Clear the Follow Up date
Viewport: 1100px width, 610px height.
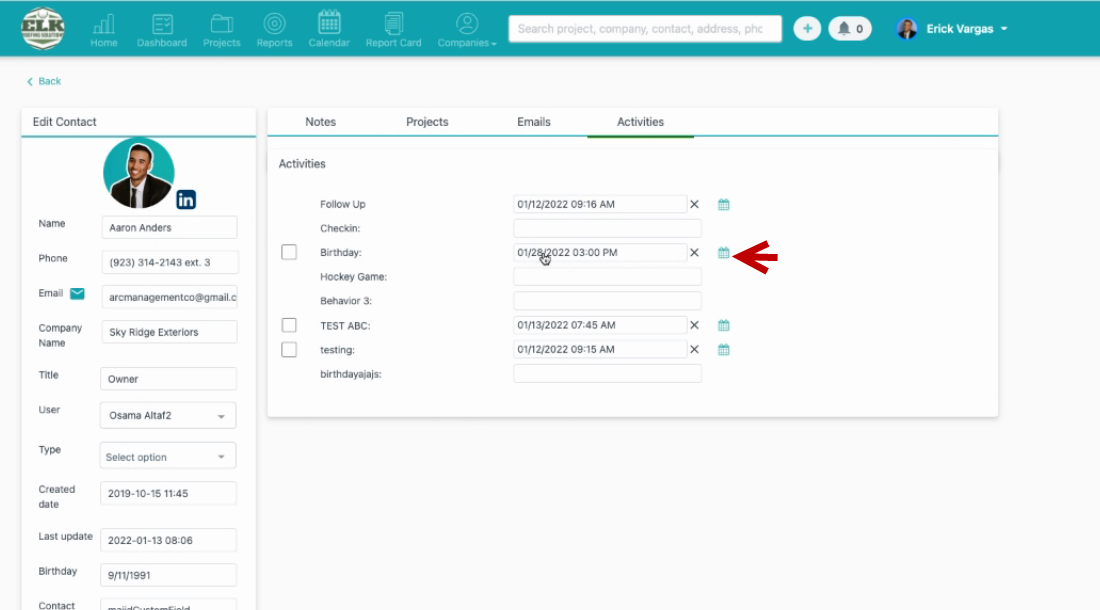[x=694, y=204]
